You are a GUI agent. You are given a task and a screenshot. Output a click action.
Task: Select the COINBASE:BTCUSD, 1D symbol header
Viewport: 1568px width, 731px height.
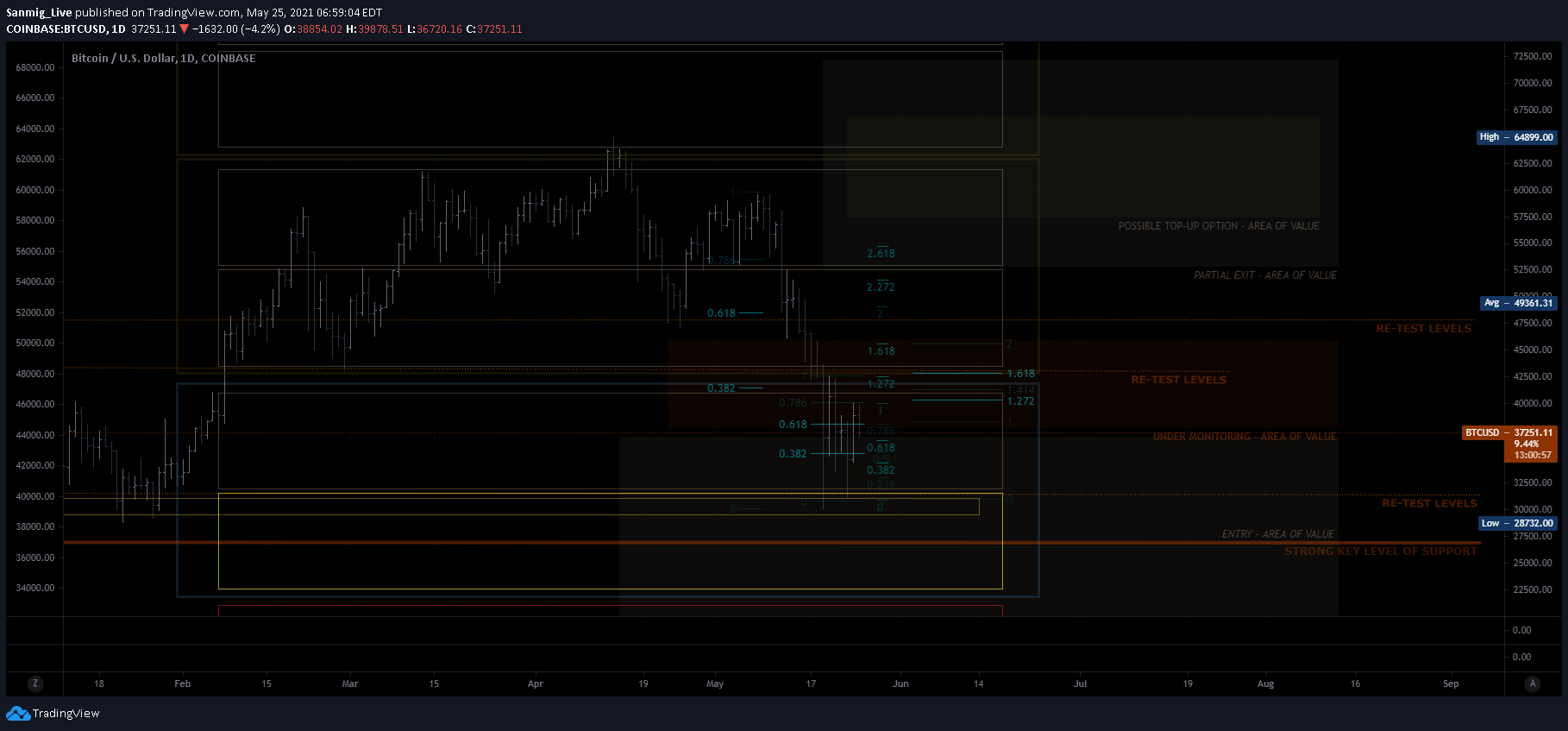pyautogui.click(x=66, y=28)
